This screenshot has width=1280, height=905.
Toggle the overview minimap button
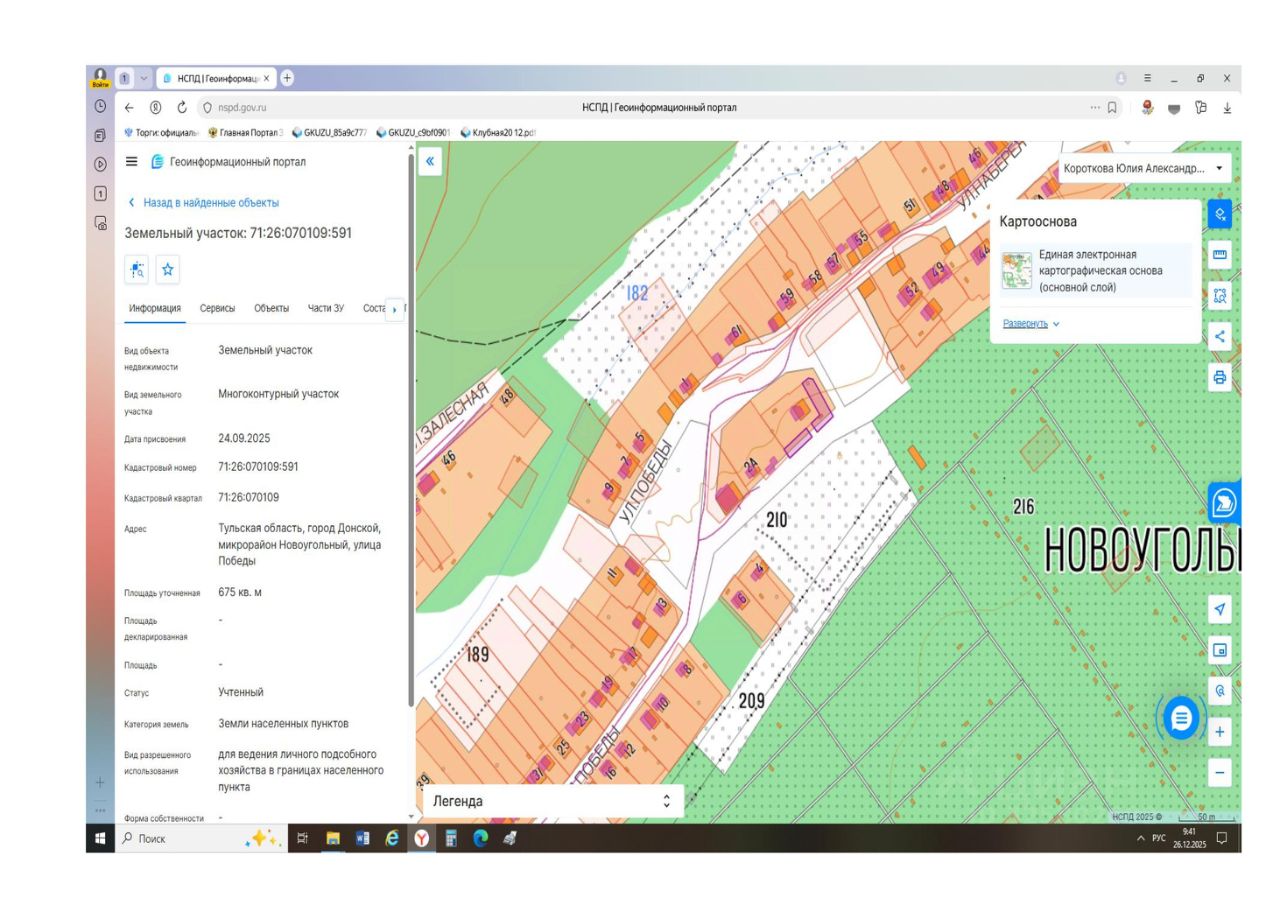(x=1219, y=650)
